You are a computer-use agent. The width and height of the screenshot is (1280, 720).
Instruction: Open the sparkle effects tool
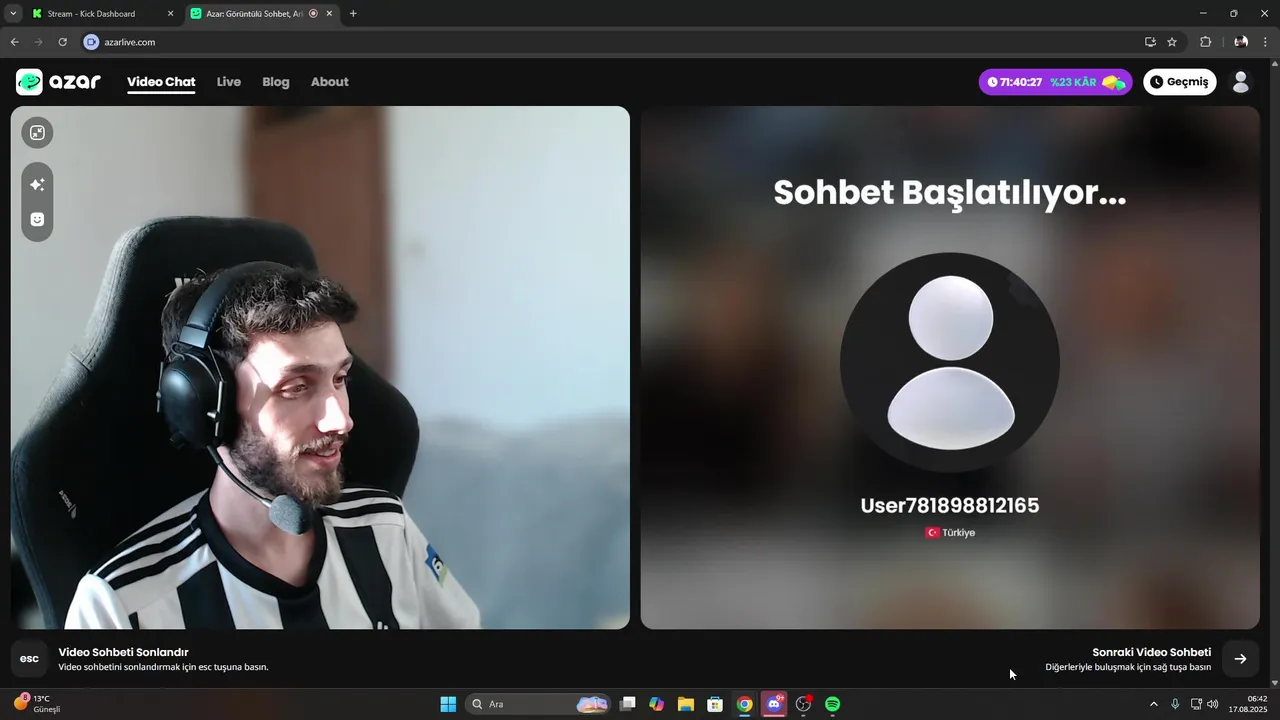(37, 184)
